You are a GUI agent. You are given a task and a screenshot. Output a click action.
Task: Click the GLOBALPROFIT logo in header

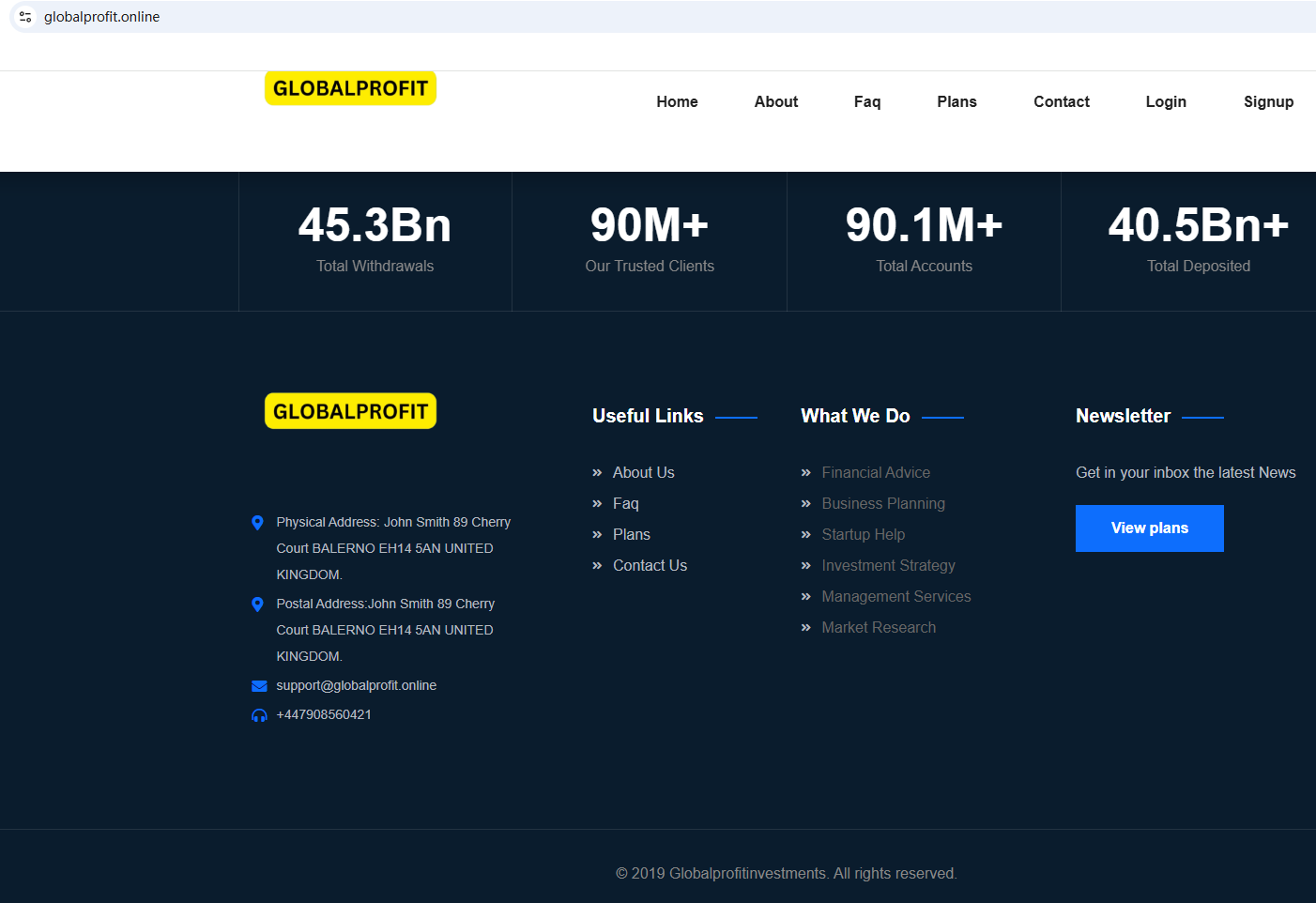point(350,88)
